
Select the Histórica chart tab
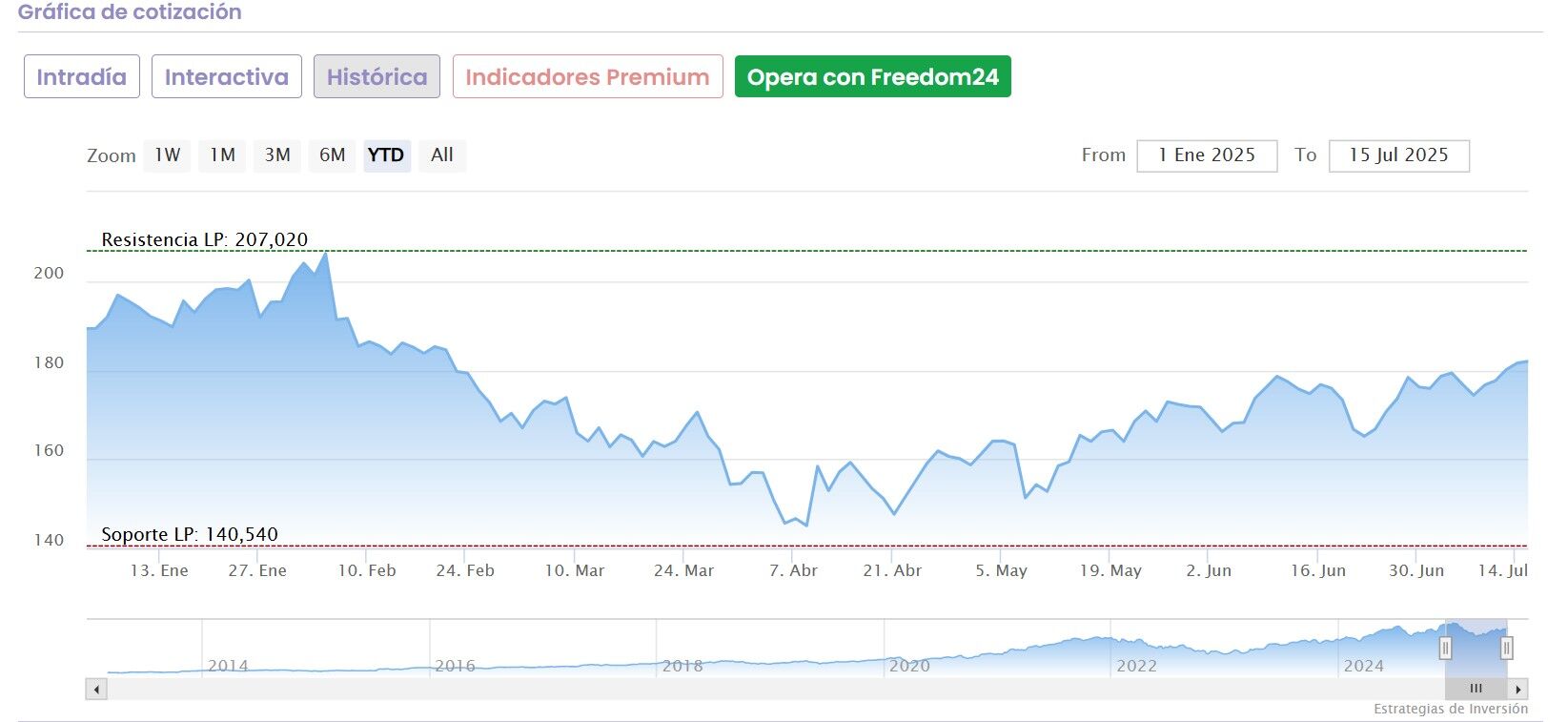(377, 77)
